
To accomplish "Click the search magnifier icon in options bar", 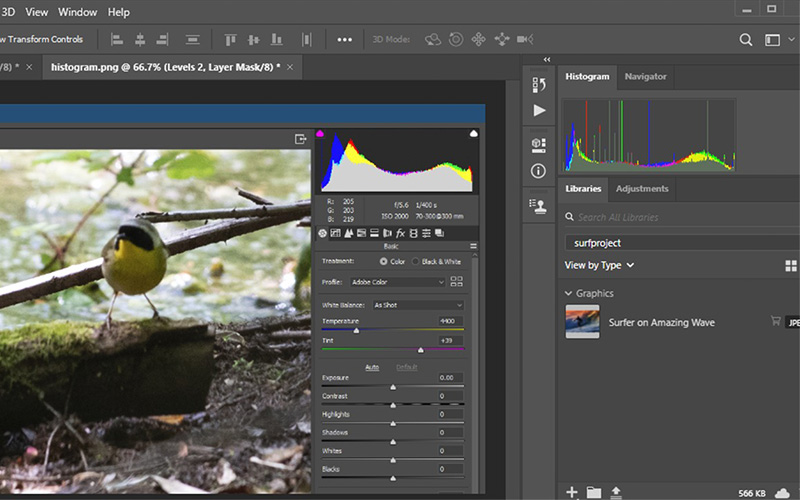I will (745, 40).
